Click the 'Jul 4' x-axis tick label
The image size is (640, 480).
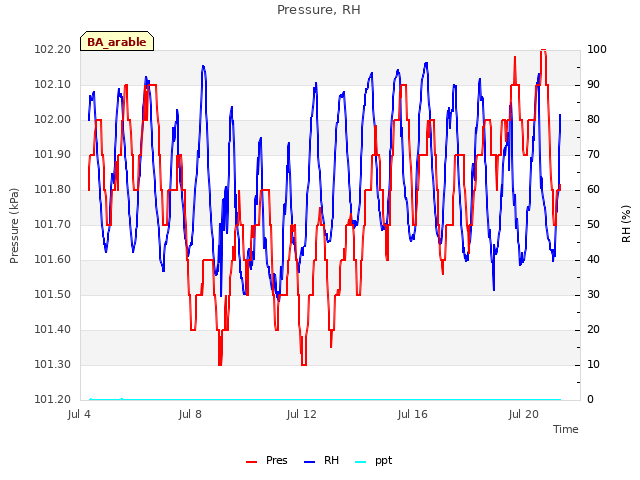(x=79, y=415)
